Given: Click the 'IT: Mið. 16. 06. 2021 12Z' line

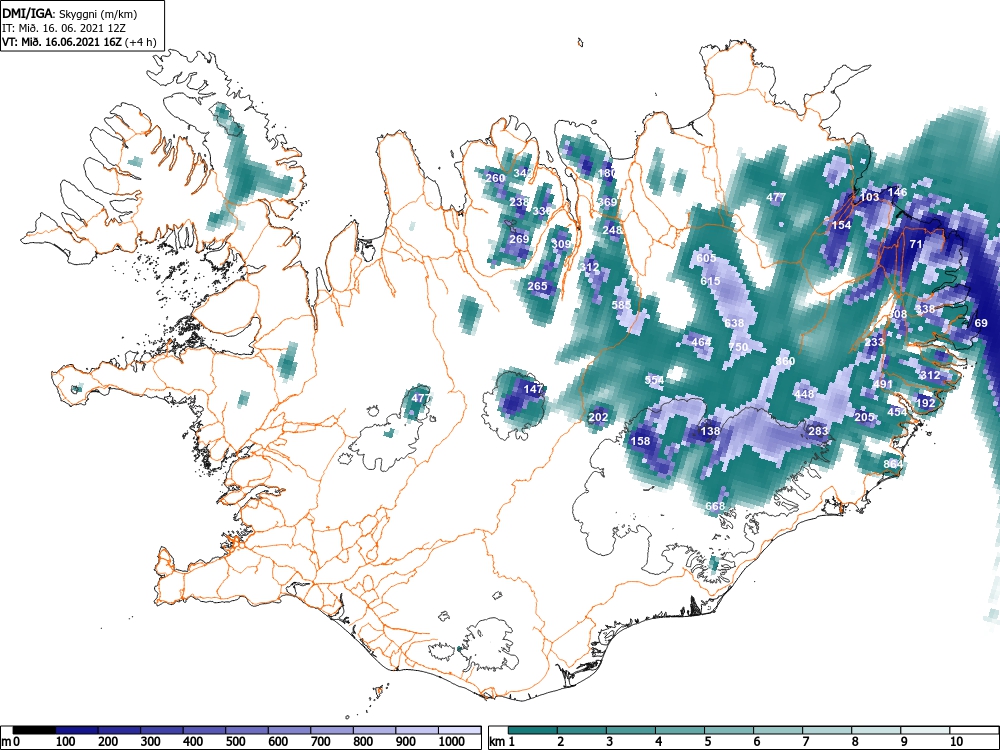Looking at the screenshot, I should coord(66,28).
